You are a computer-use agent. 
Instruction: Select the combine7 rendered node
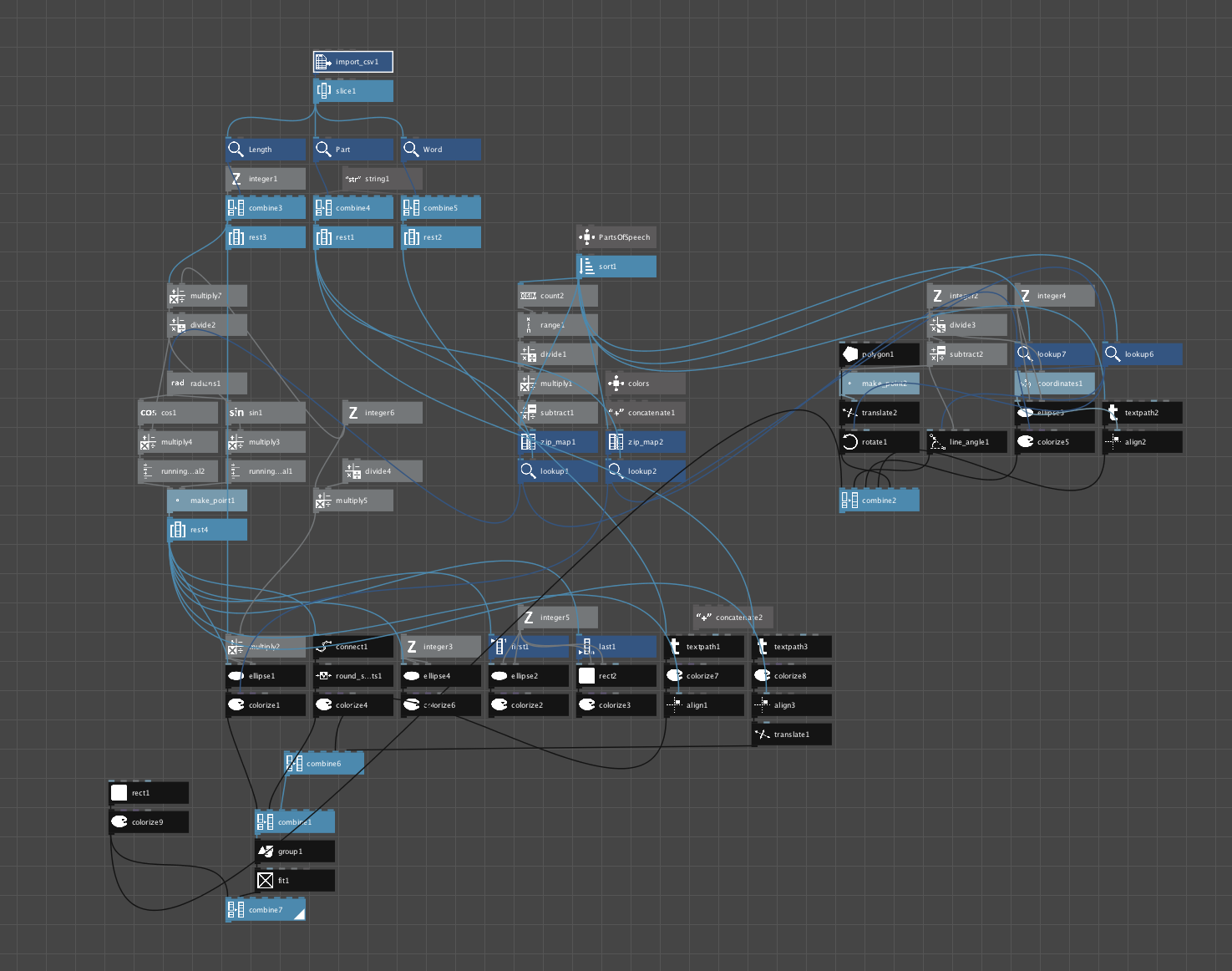(x=266, y=910)
